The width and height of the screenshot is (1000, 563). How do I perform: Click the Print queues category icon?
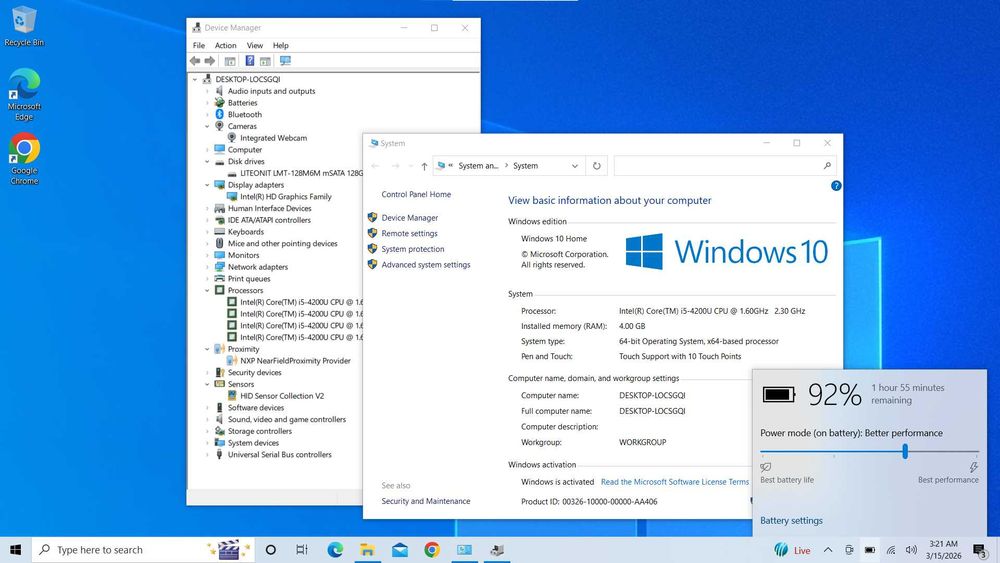[x=219, y=279]
